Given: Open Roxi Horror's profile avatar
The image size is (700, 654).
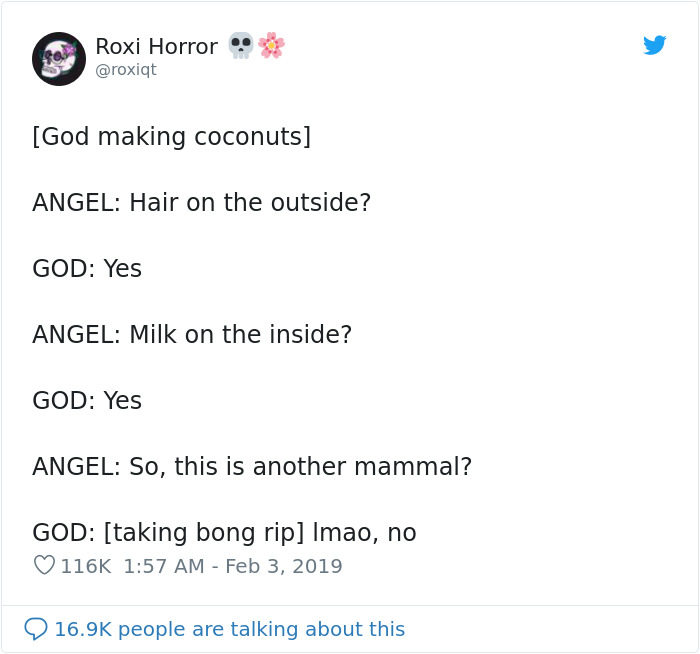Looking at the screenshot, I should click(59, 58).
